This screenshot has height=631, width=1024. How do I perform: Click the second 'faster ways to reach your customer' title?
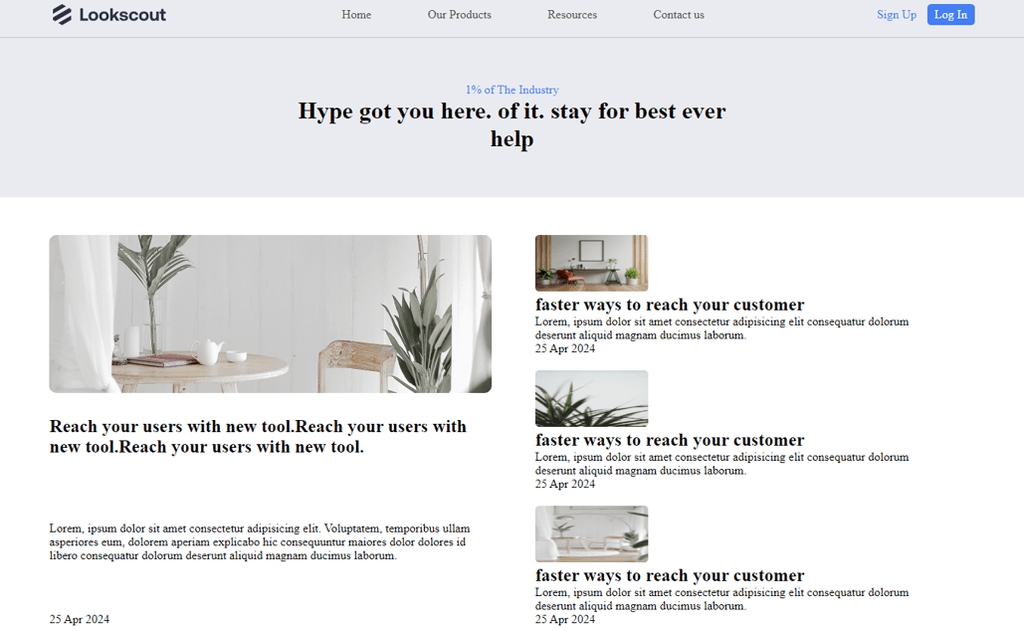tap(670, 440)
